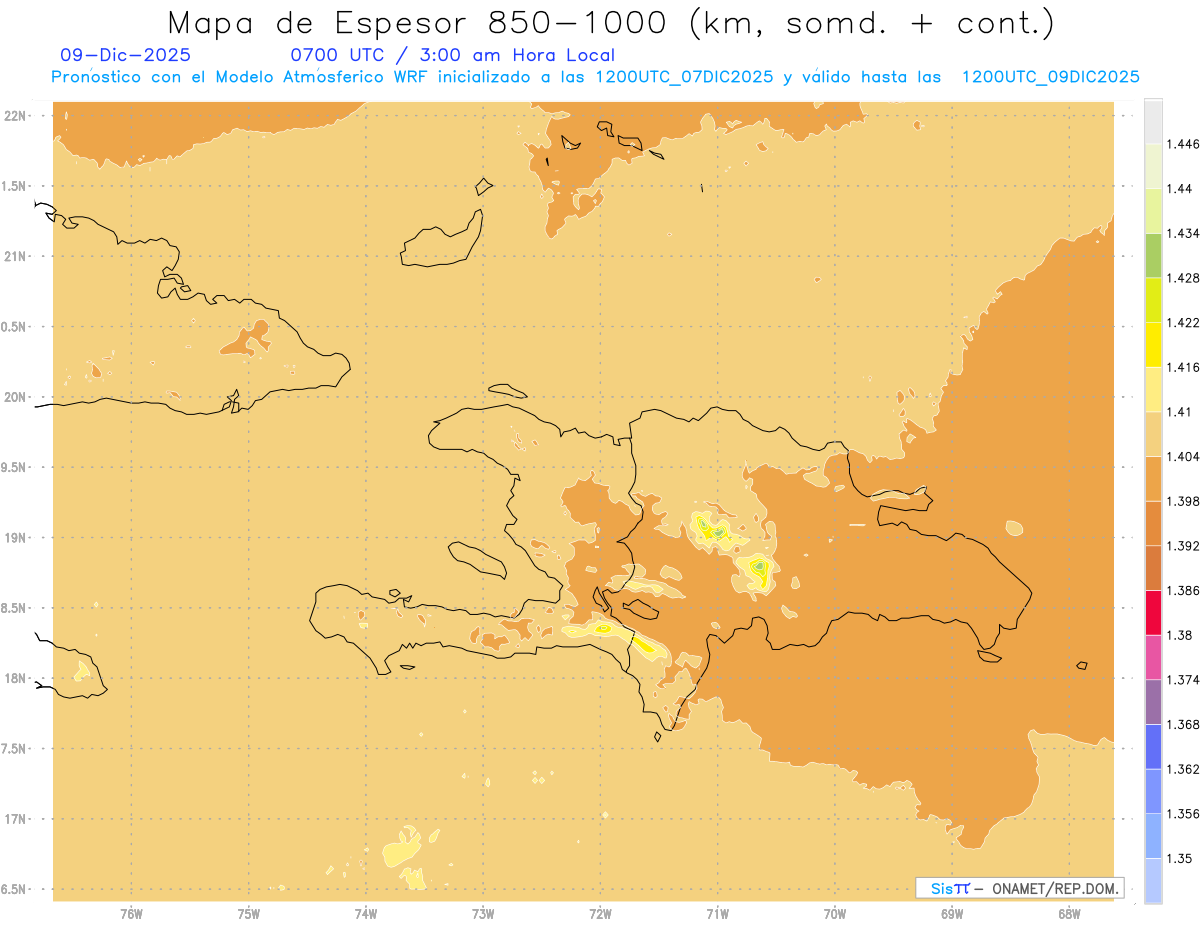Click the '1.35' color bar value

(x=1180, y=858)
